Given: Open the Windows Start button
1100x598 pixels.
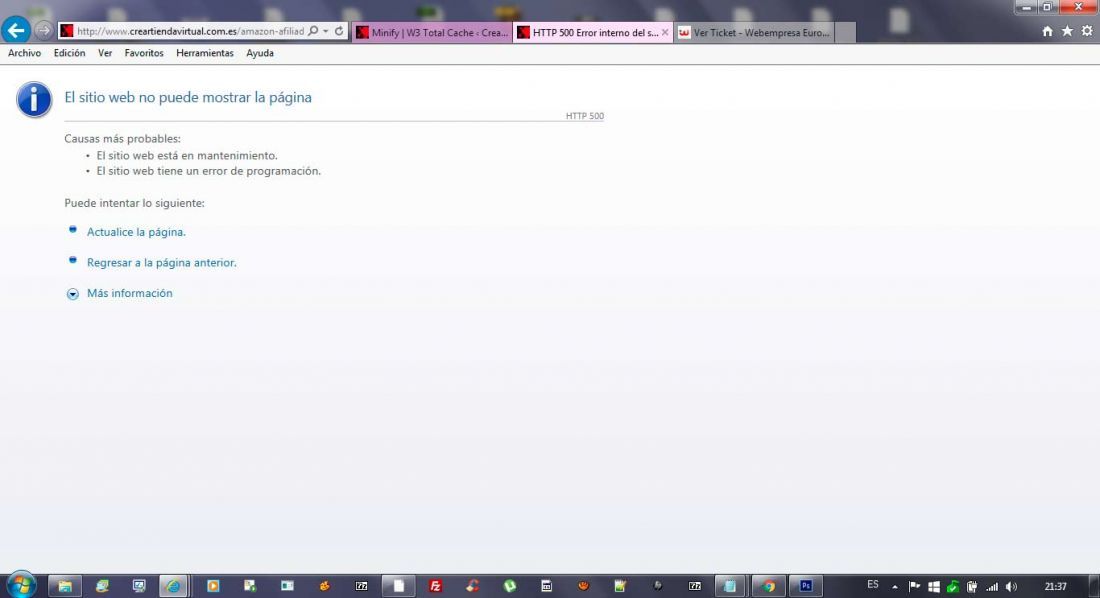Looking at the screenshot, I should [20, 585].
